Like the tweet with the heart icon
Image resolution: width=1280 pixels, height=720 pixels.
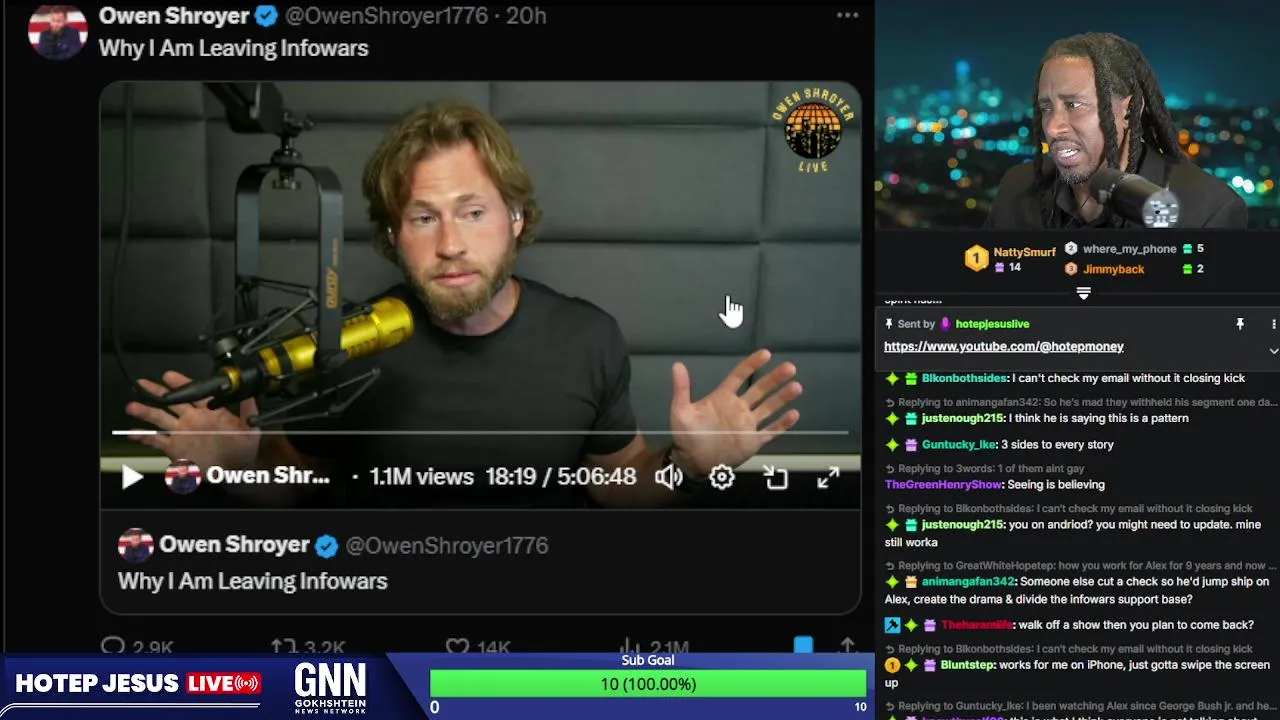tap(457, 646)
